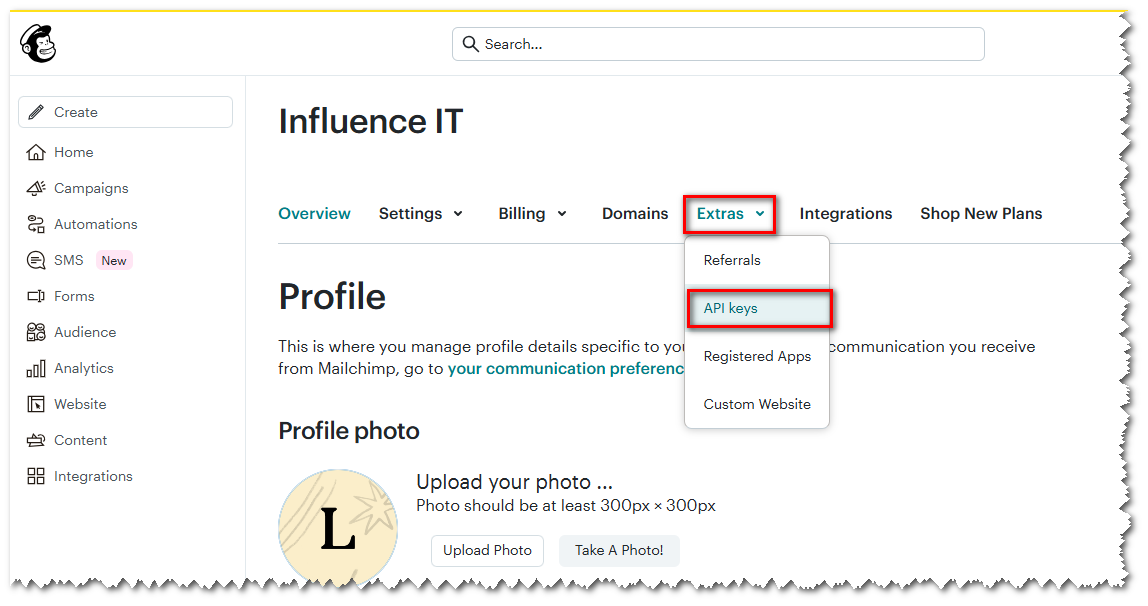The width and height of the screenshot is (1148, 606).
Task: Click the Take A Photo! button
Action: point(619,550)
